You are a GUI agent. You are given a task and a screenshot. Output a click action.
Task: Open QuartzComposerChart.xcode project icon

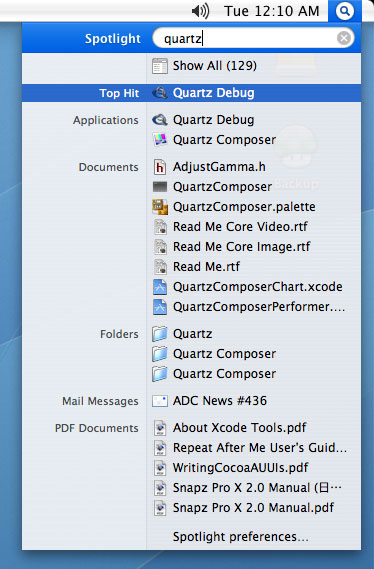(x=160, y=287)
